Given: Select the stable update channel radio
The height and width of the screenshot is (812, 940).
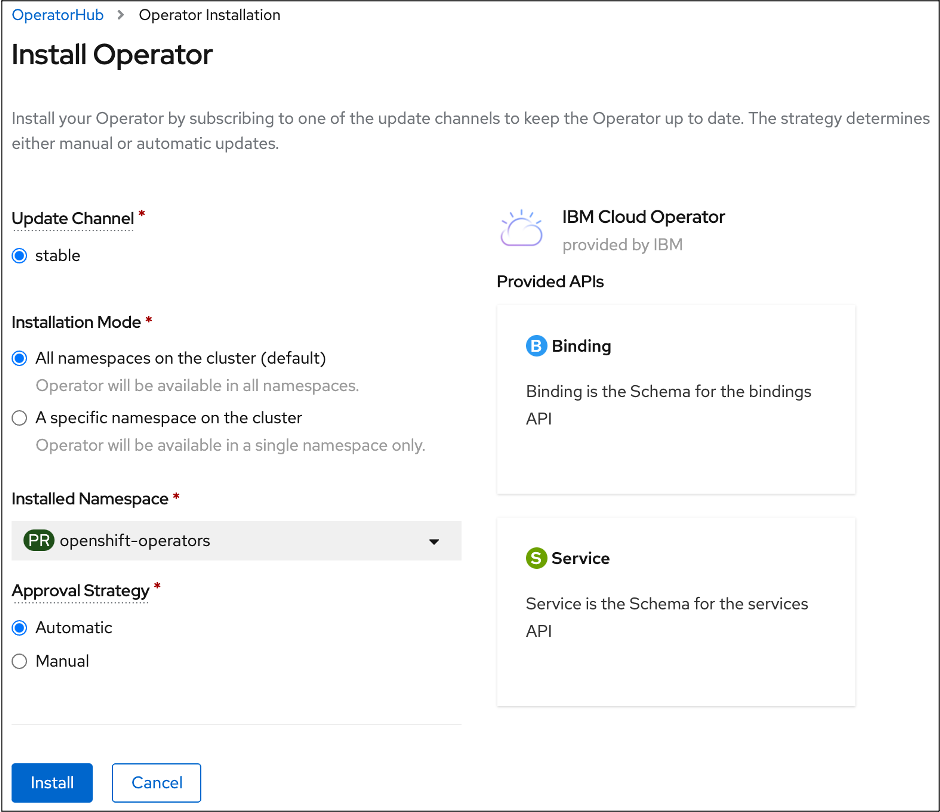Looking at the screenshot, I should [x=20, y=256].
